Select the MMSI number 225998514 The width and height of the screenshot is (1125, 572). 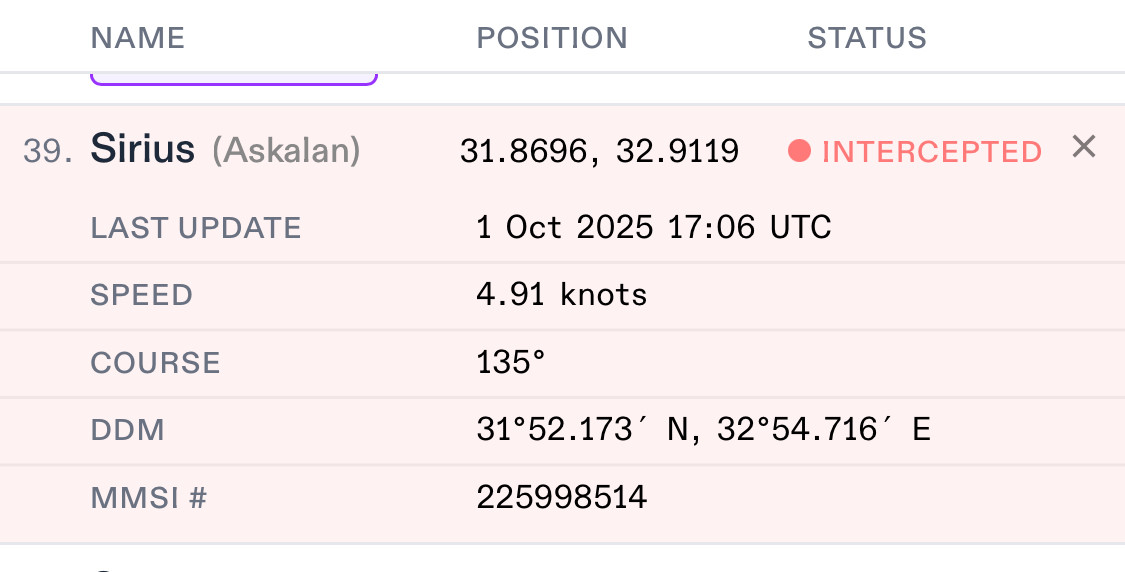click(561, 497)
